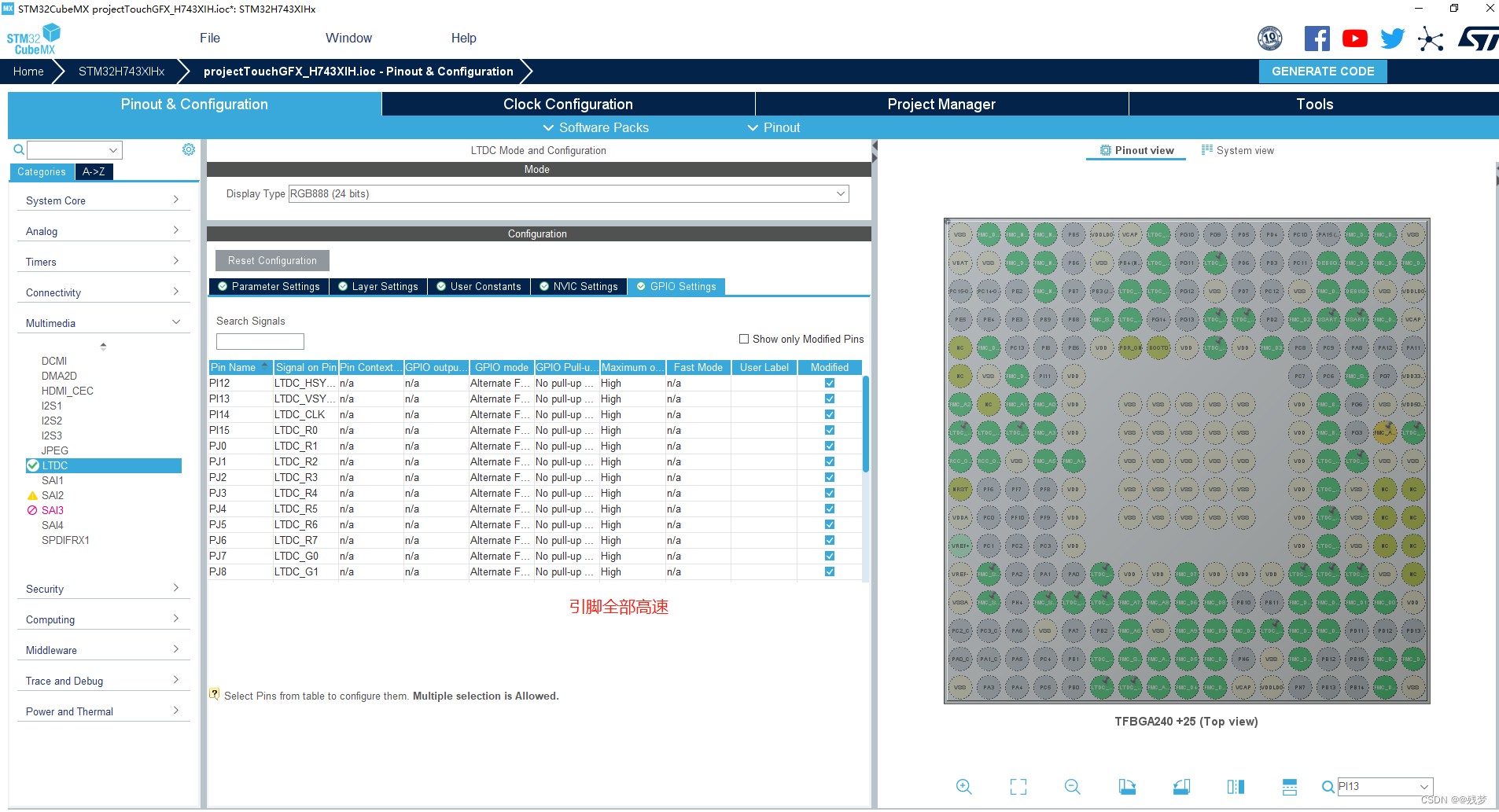Open the Software Packs dropdown
Image resolution: width=1499 pixels, height=812 pixels.
pyautogui.click(x=595, y=128)
